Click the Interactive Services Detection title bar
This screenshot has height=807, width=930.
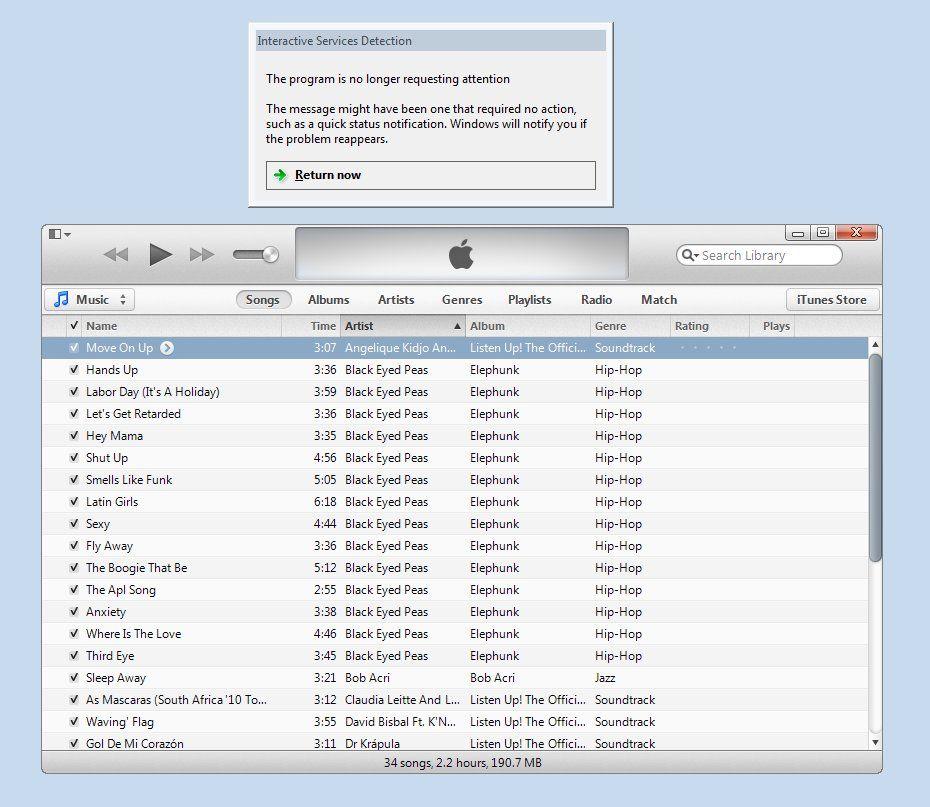pyautogui.click(x=431, y=41)
